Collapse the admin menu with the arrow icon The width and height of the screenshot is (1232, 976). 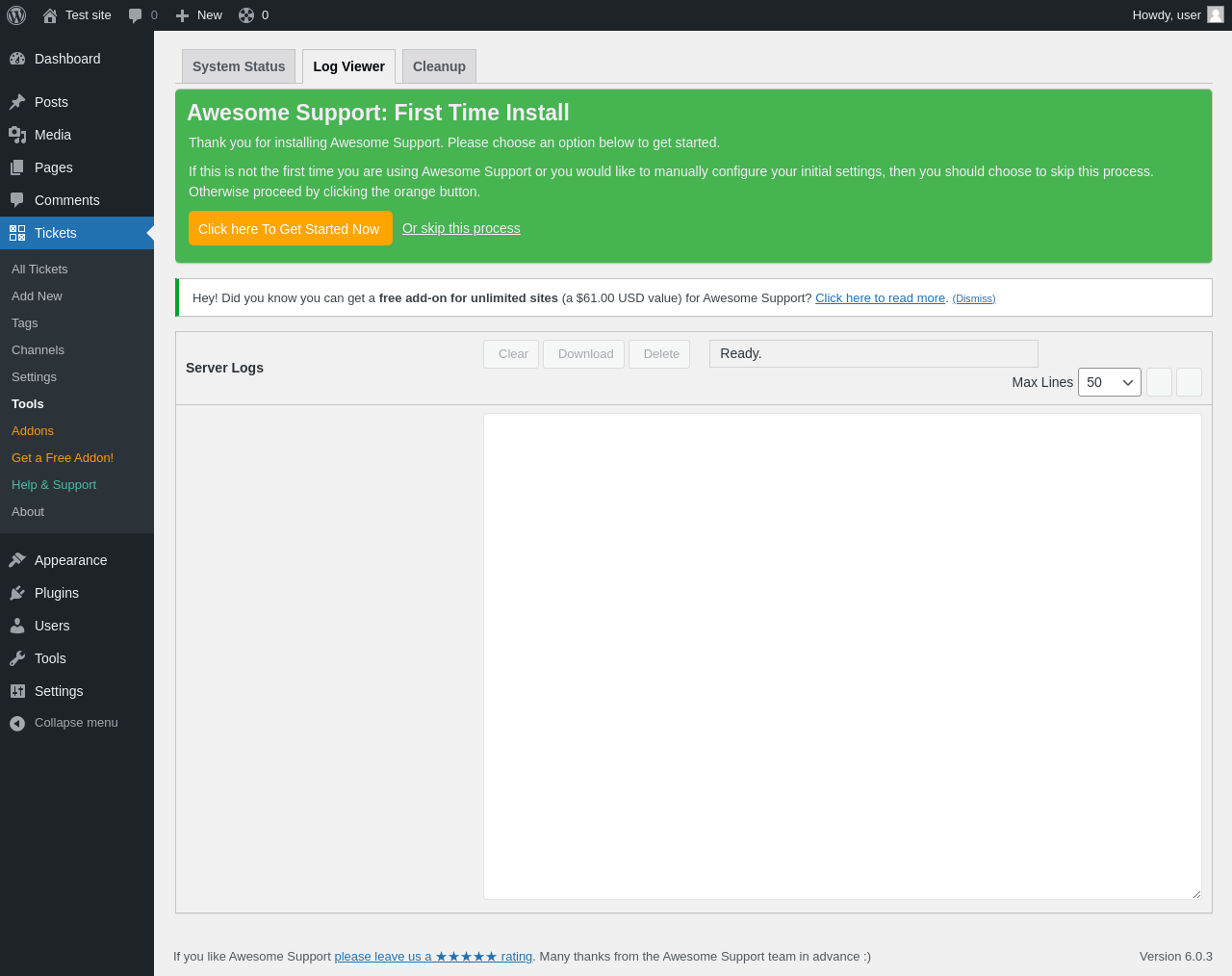[17, 723]
